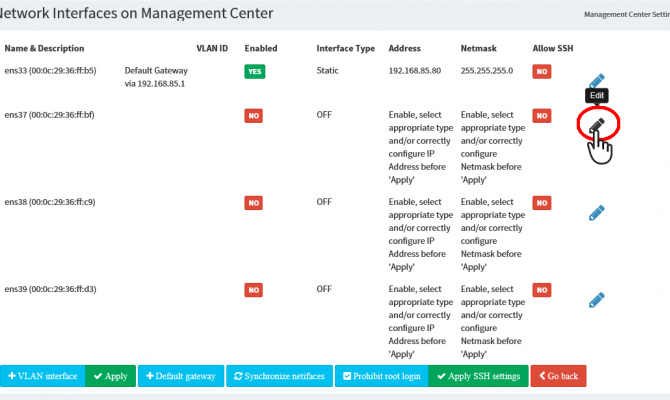670x400 pixels.
Task: Select the ens38 interface name
Action: (50, 203)
